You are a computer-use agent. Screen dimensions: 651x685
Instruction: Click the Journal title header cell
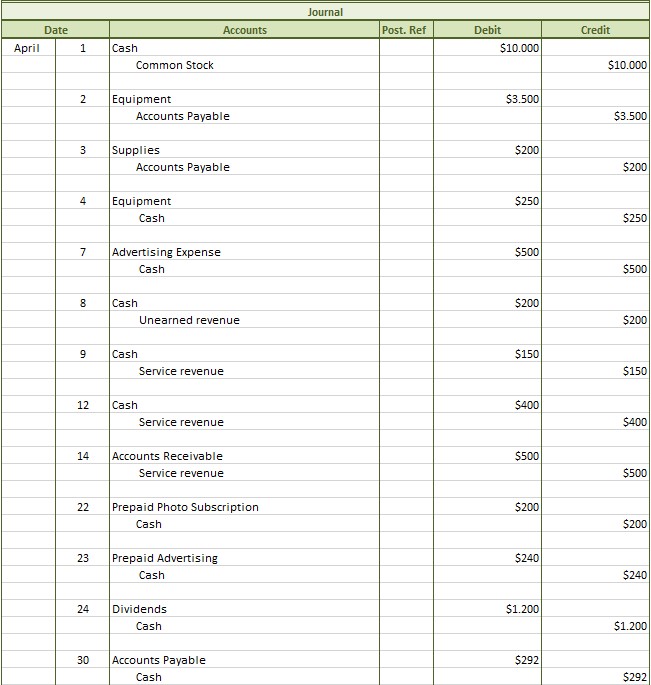[x=325, y=12]
